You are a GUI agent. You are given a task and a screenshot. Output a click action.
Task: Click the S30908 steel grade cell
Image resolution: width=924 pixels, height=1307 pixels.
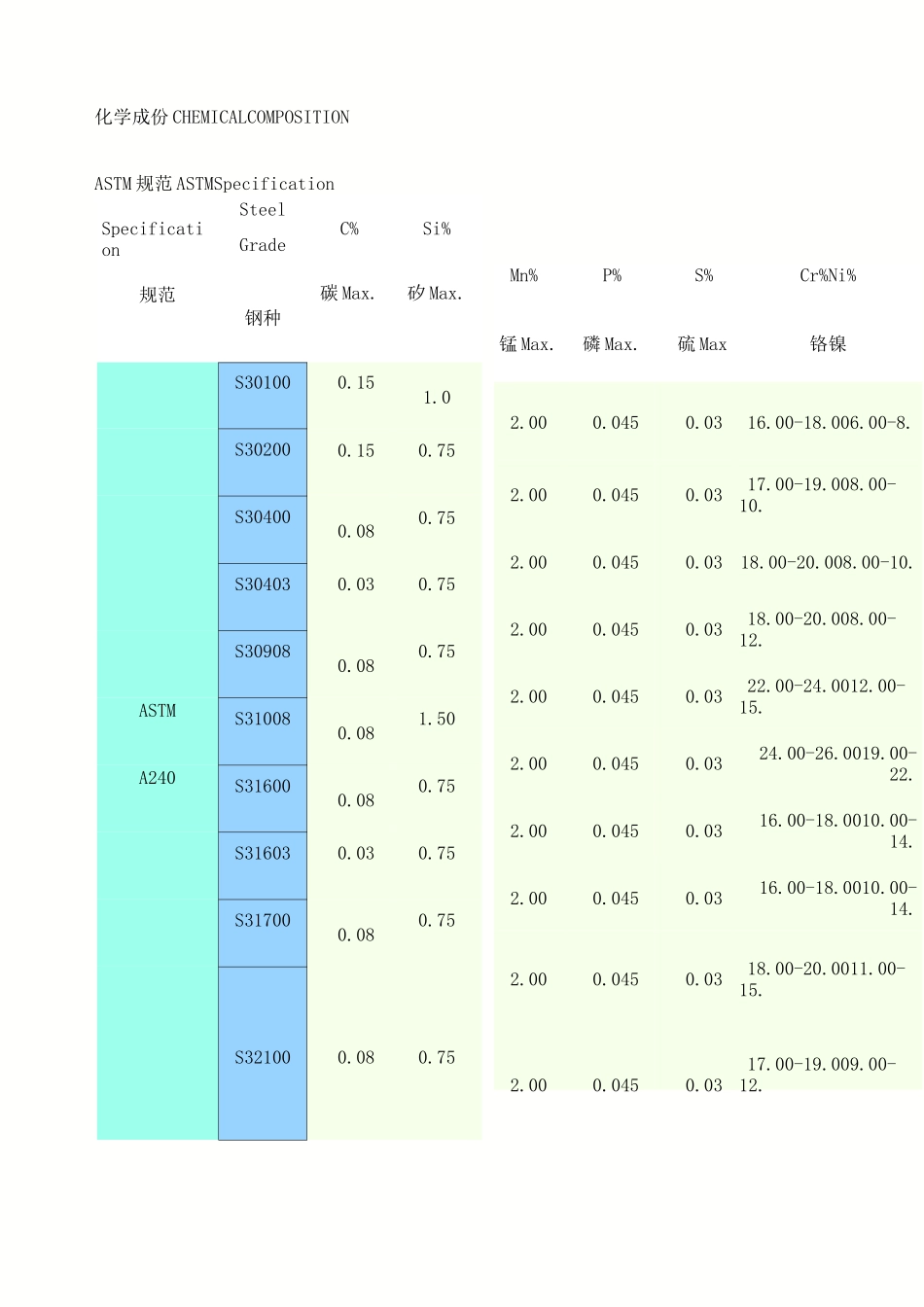(263, 652)
